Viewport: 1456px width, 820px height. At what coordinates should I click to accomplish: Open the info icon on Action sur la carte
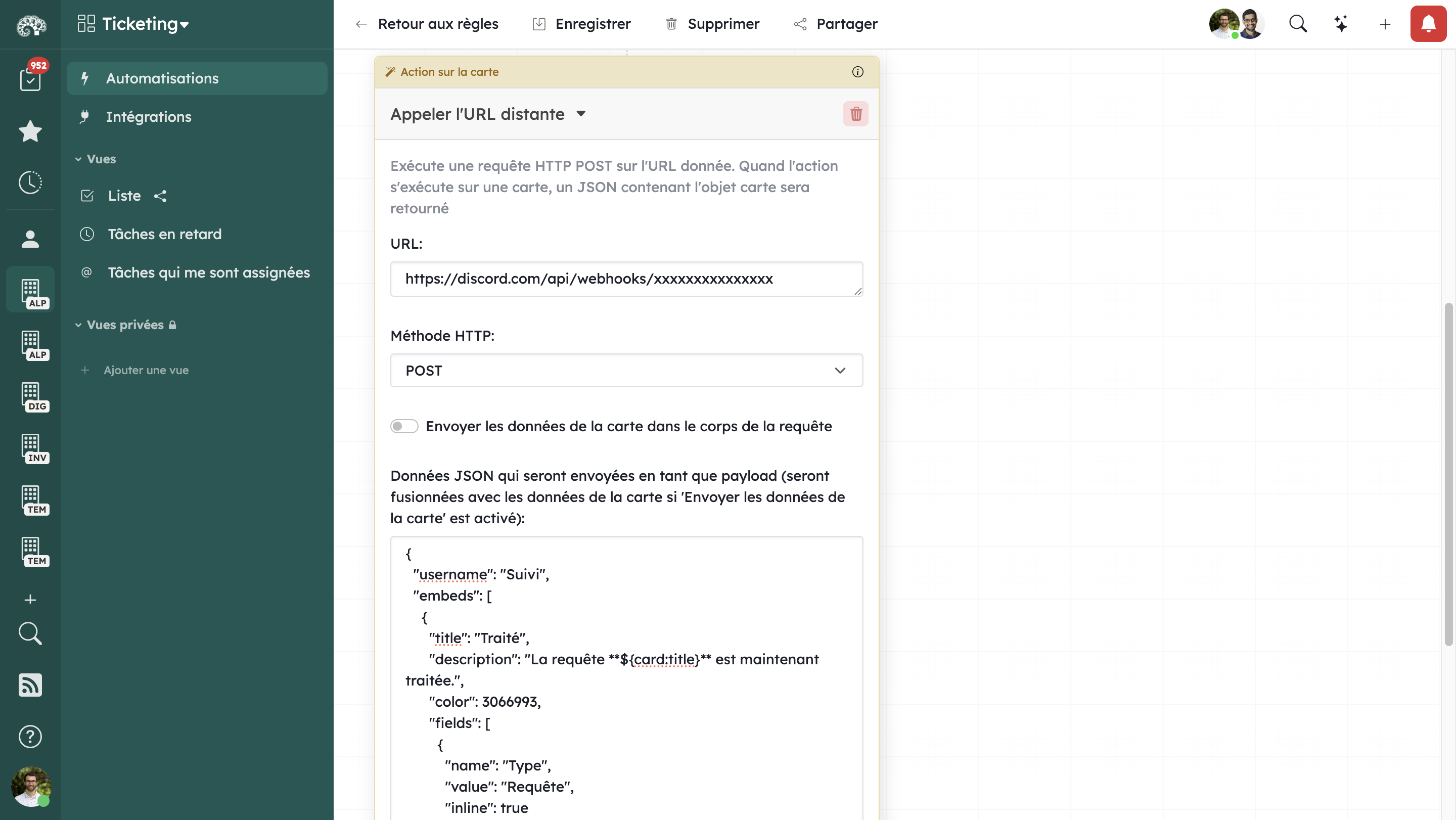point(857,72)
